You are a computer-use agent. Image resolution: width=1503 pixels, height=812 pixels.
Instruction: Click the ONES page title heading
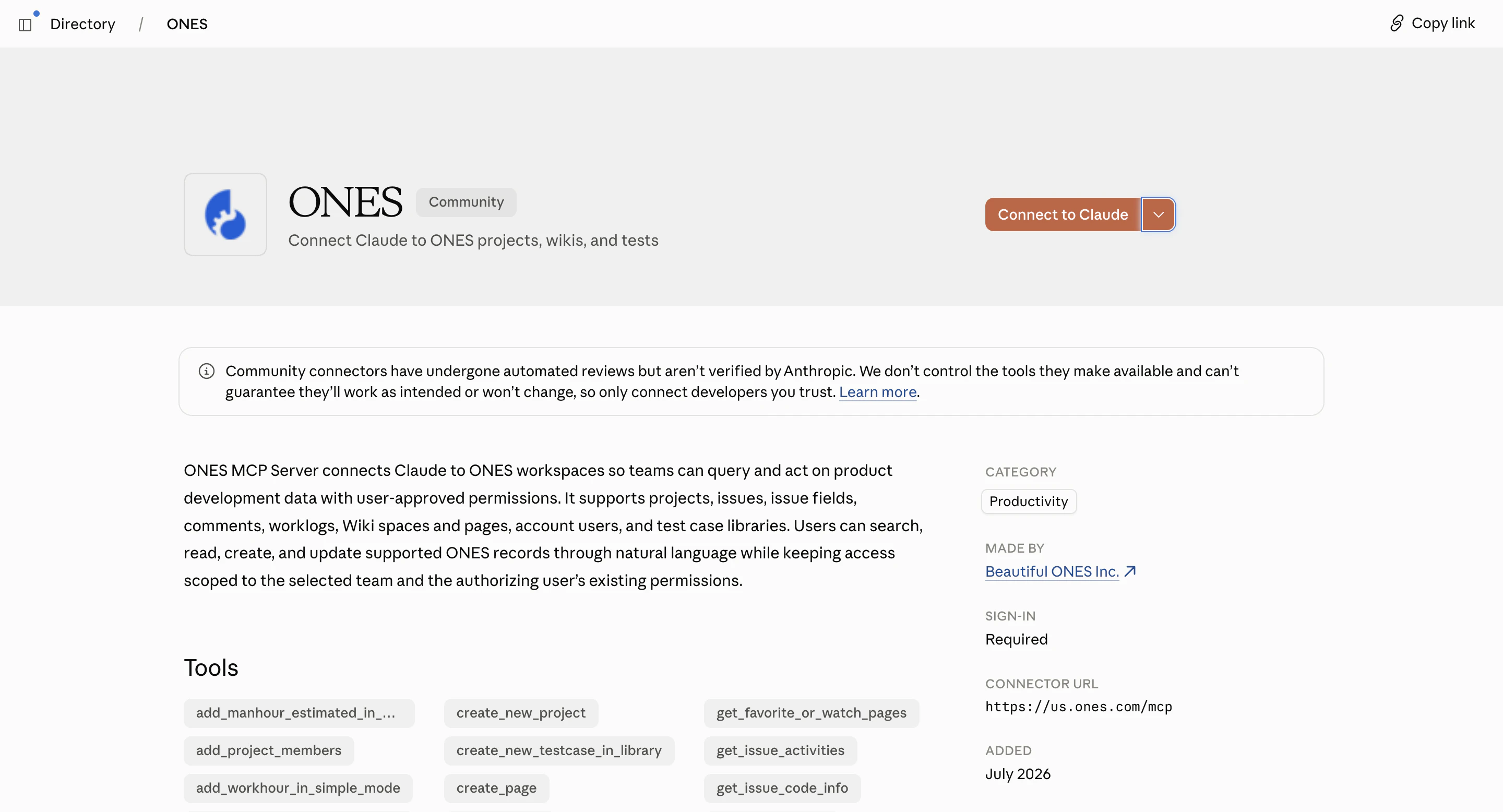tap(345, 202)
